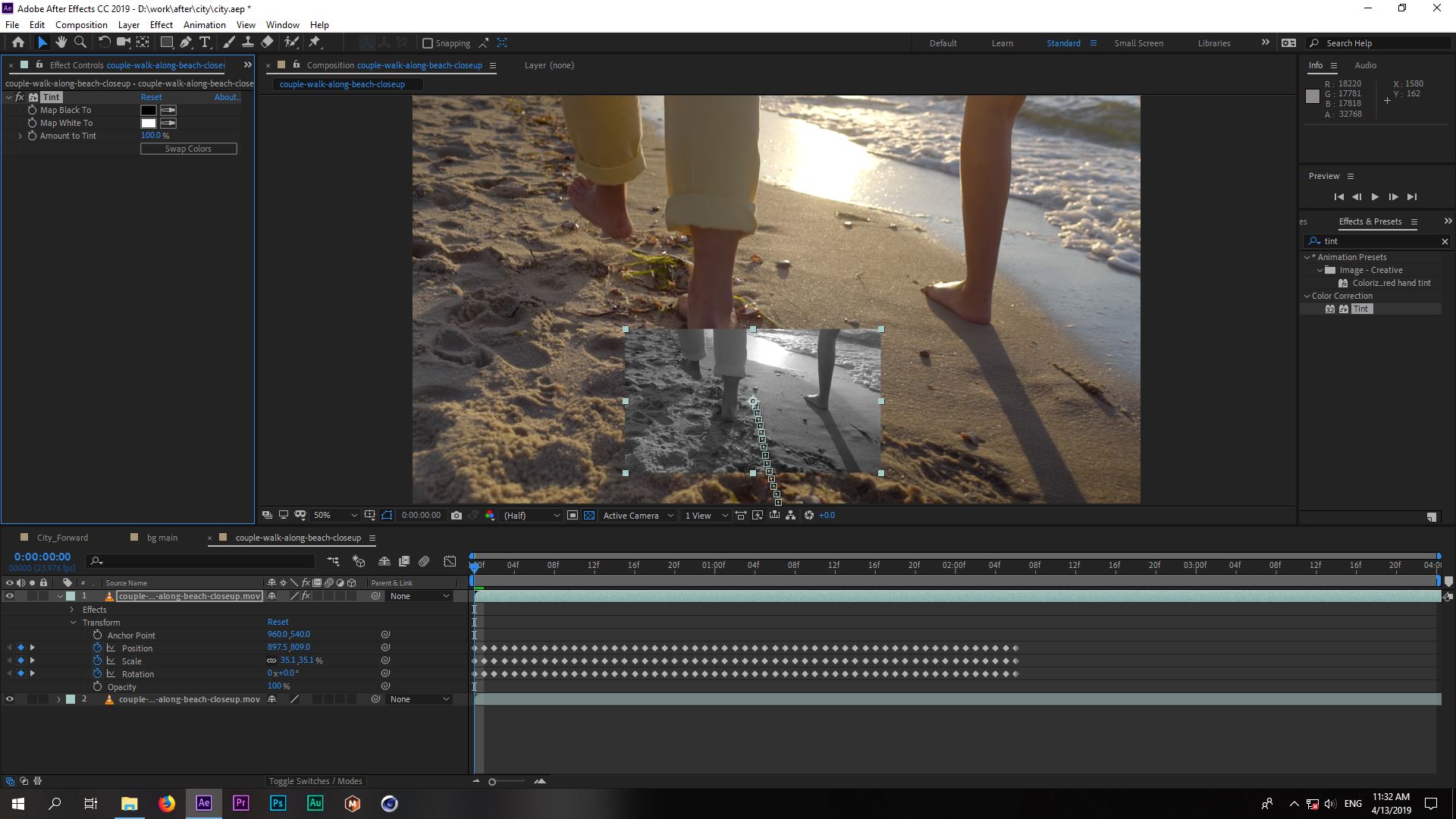1456x819 pixels.
Task: Select the Zoom tool icon
Action: tap(80, 42)
